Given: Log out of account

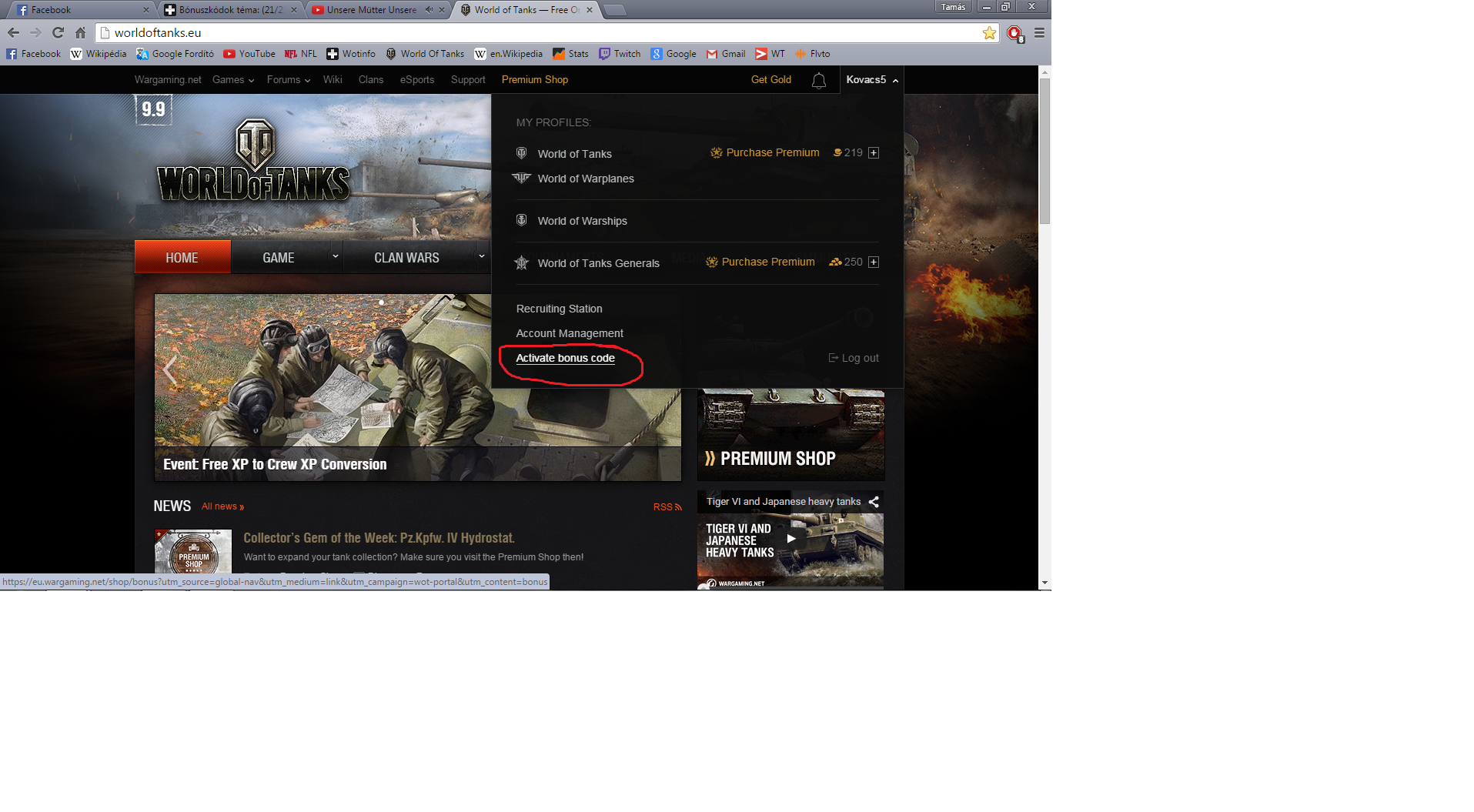Looking at the screenshot, I should (854, 358).
